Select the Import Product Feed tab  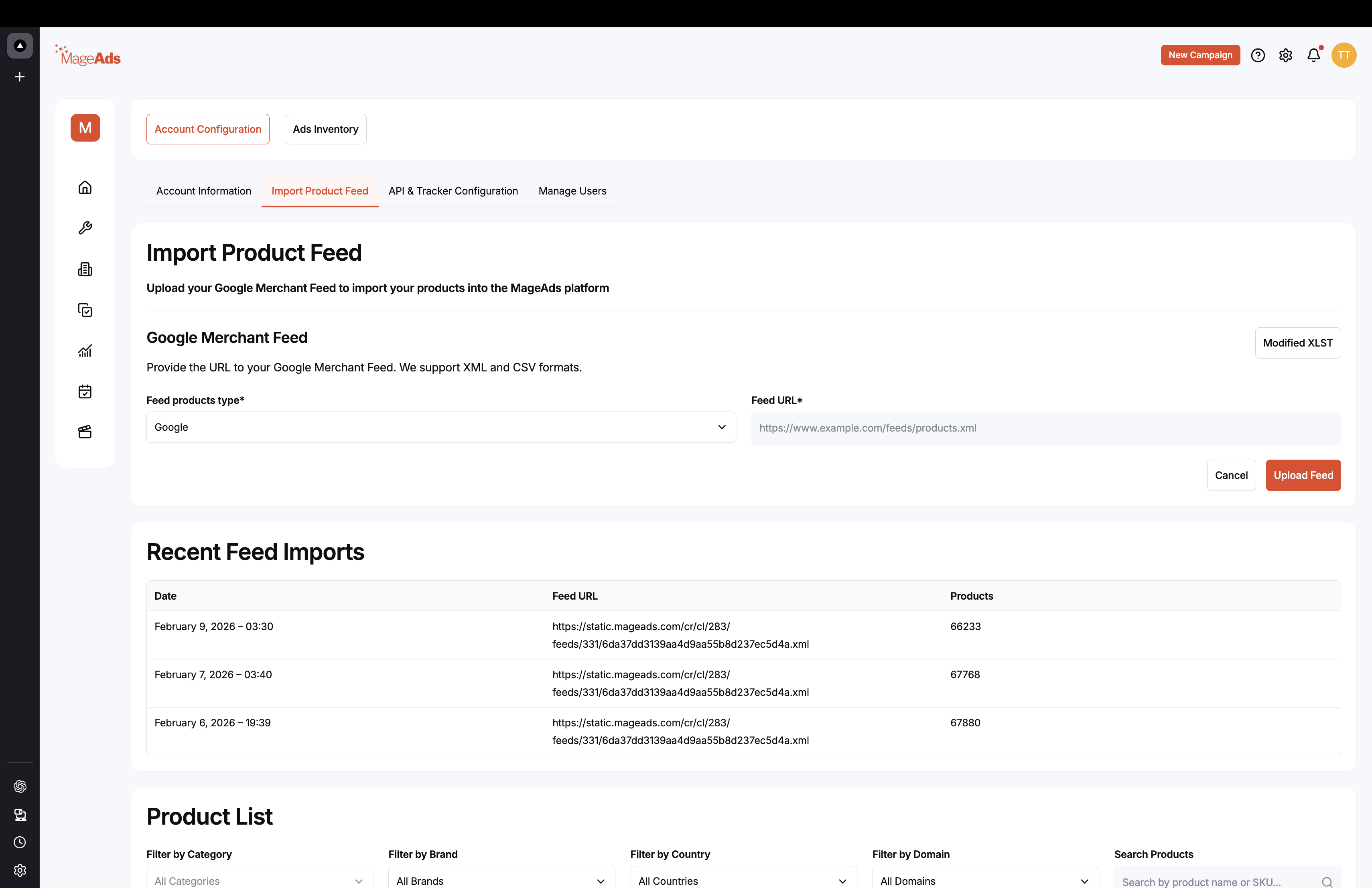319,191
